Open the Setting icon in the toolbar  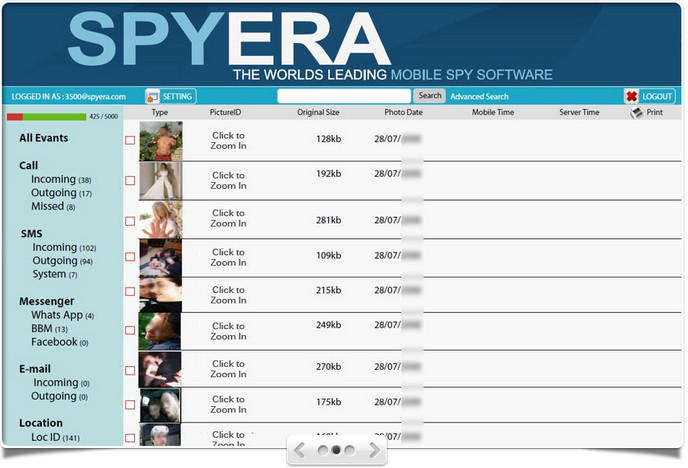pos(152,96)
